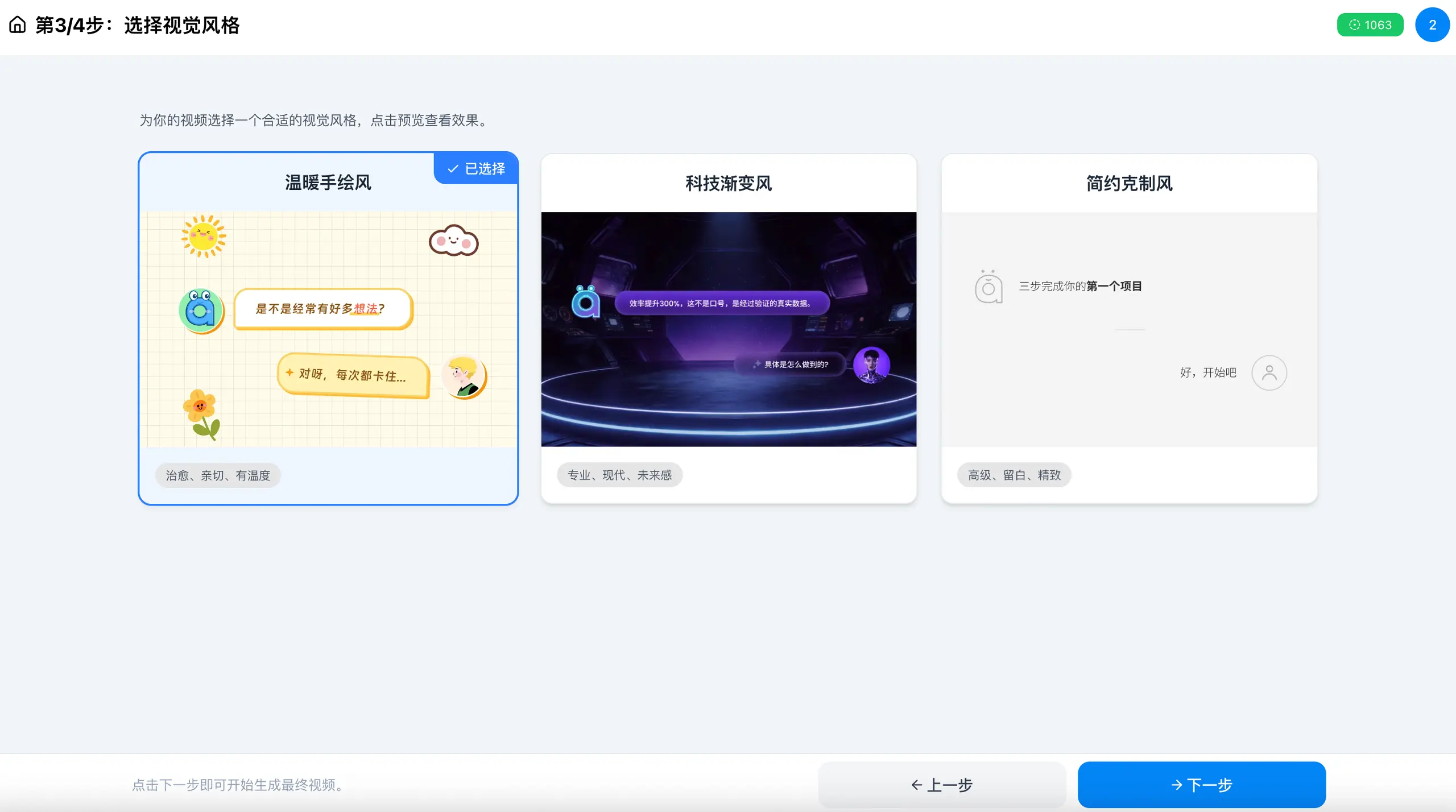Click the home icon in header

tap(18, 25)
